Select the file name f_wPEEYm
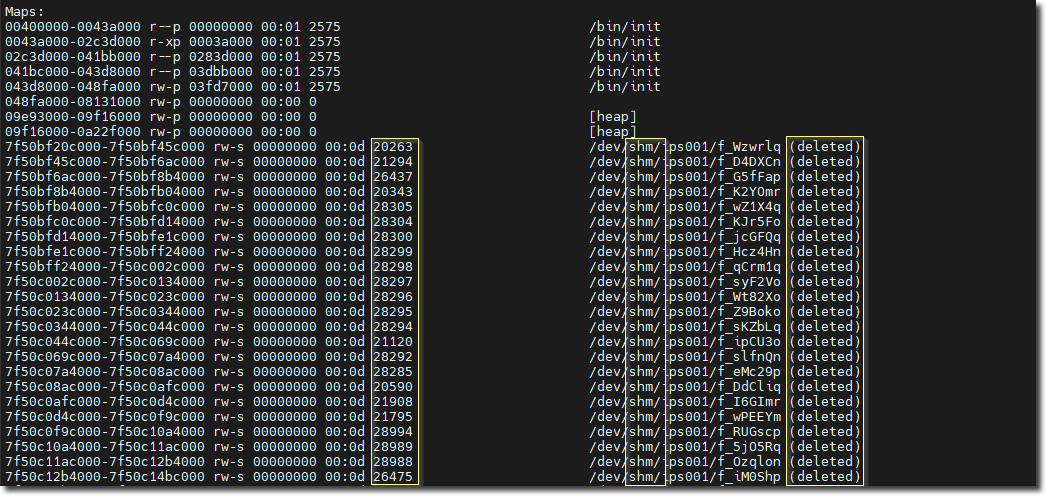 [x=749, y=417]
